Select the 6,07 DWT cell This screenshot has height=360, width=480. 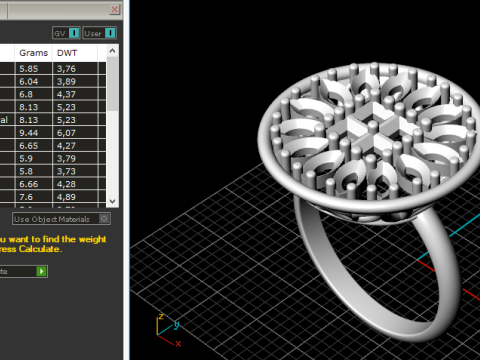(x=75, y=133)
